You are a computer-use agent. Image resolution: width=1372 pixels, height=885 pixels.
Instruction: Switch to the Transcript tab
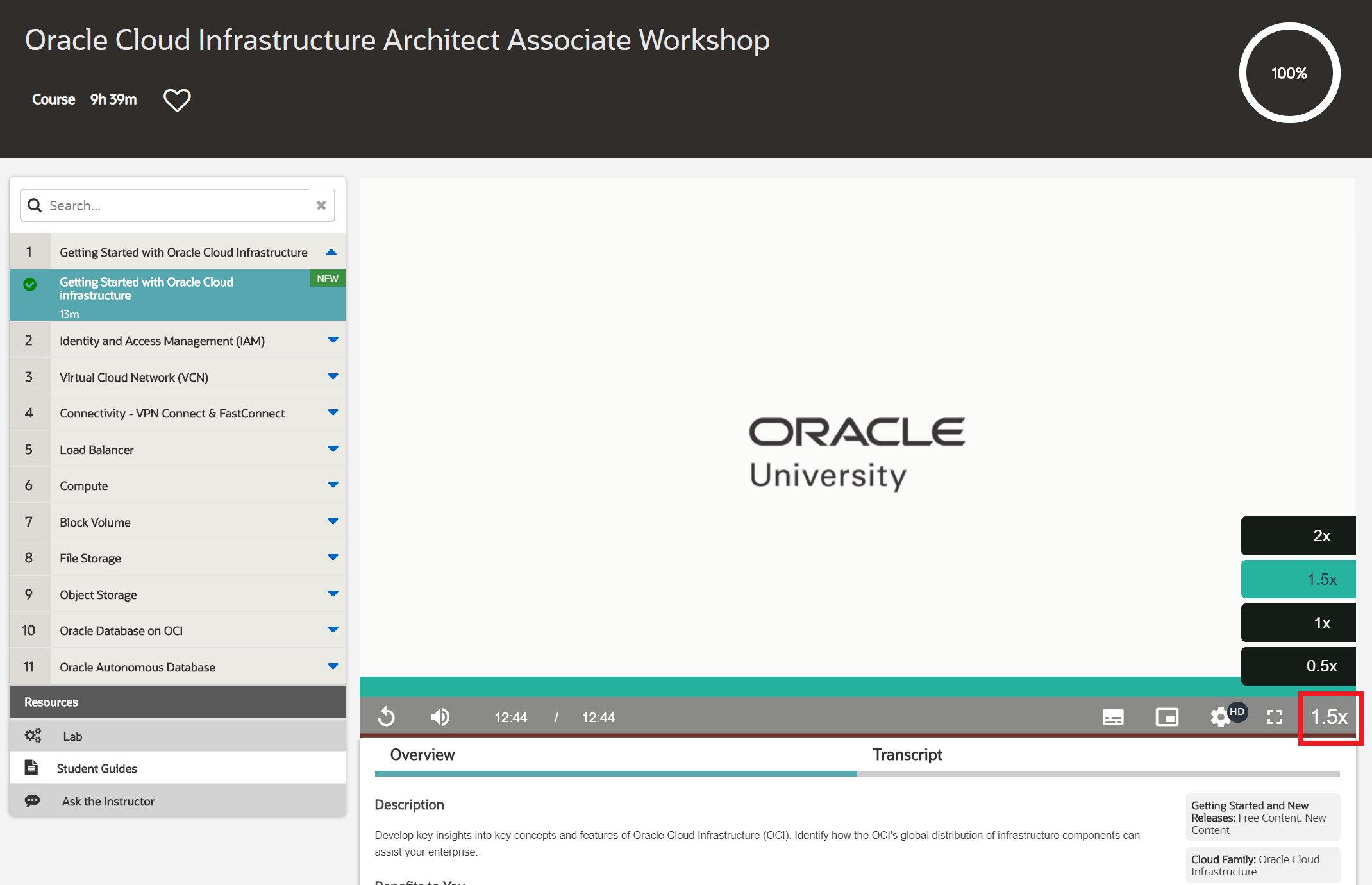907,755
